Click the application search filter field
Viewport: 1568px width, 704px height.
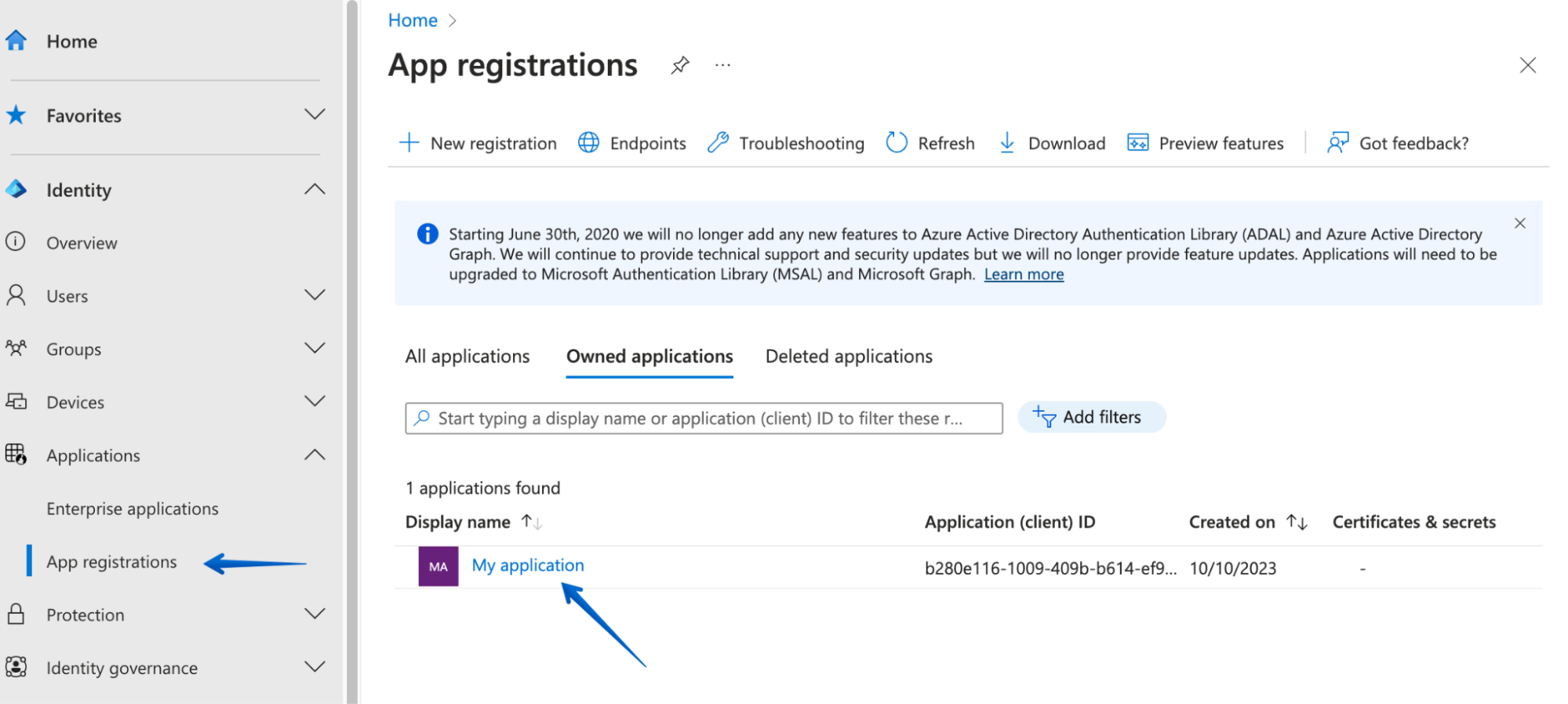coord(704,418)
